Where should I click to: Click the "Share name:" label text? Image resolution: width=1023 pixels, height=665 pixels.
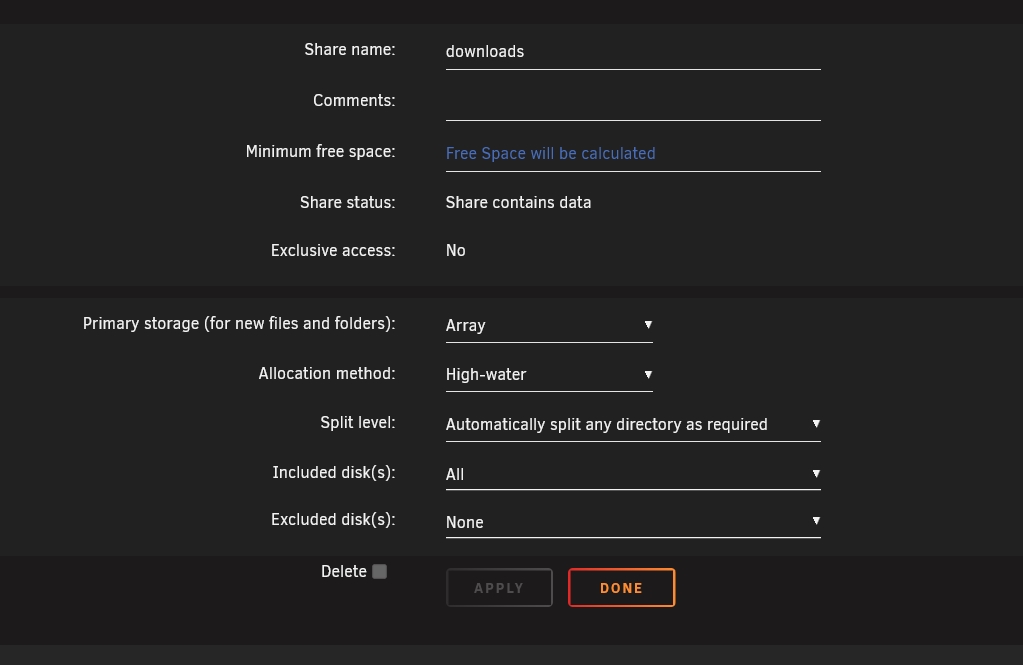(x=349, y=50)
